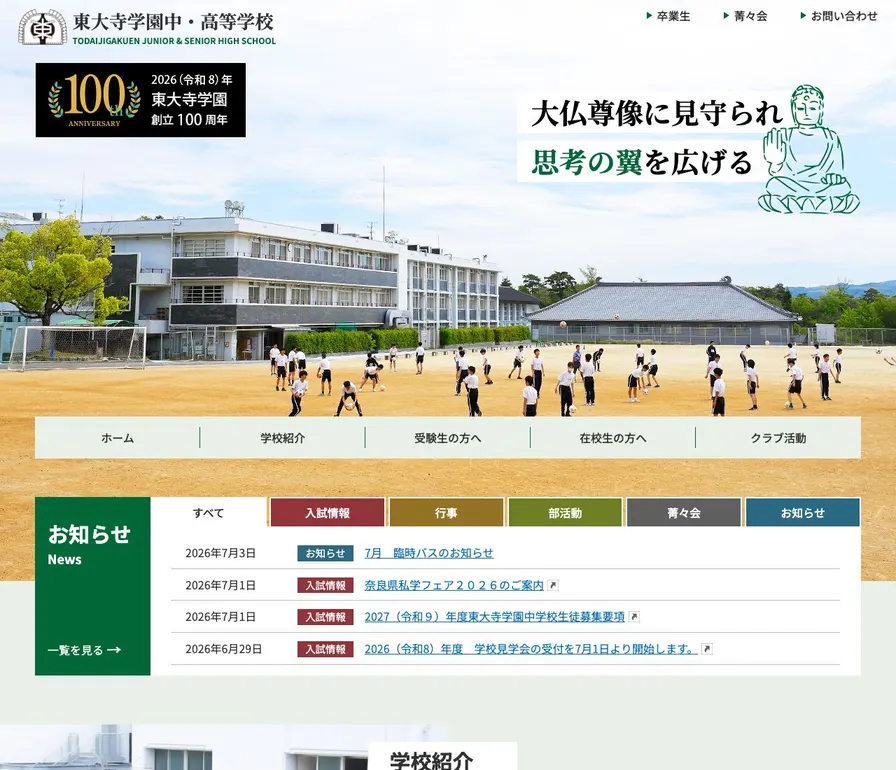Screen dimensions: 896x770
Task: Select the 行事 news tab
Action: (x=446, y=512)
